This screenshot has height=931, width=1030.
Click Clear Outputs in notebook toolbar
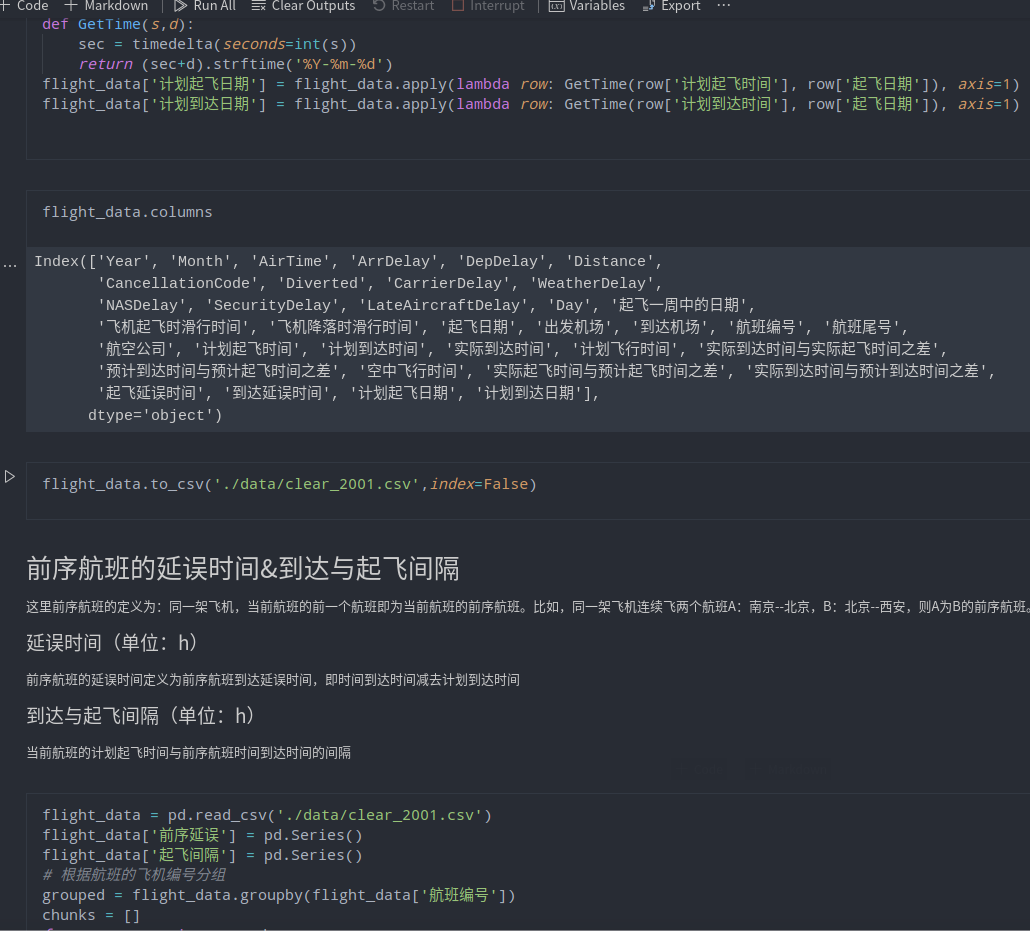click(x=303, y=6)
